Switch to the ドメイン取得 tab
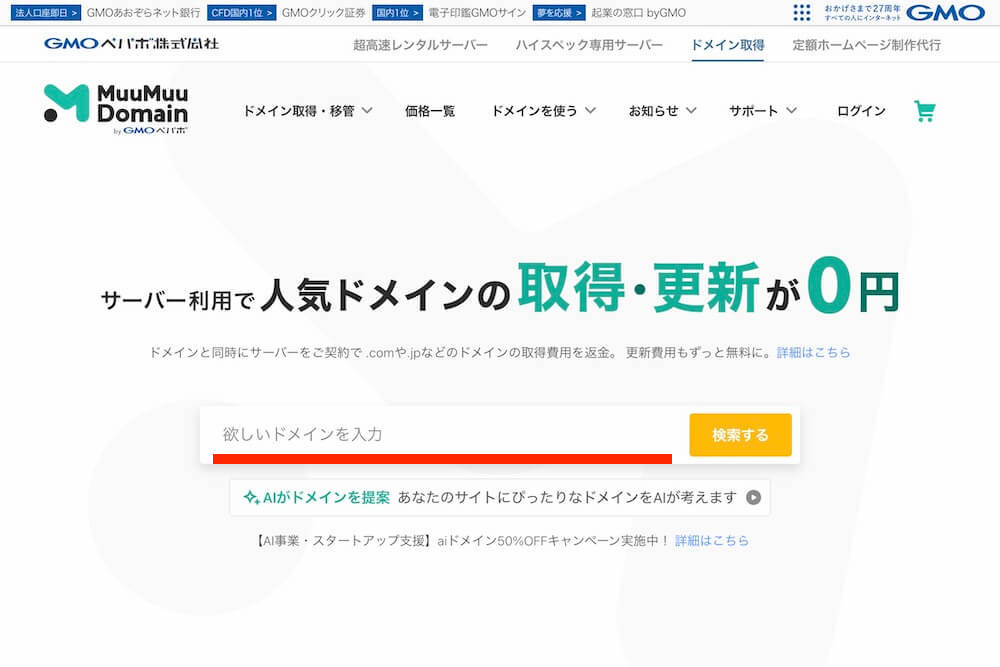 (x=727, y=44)
